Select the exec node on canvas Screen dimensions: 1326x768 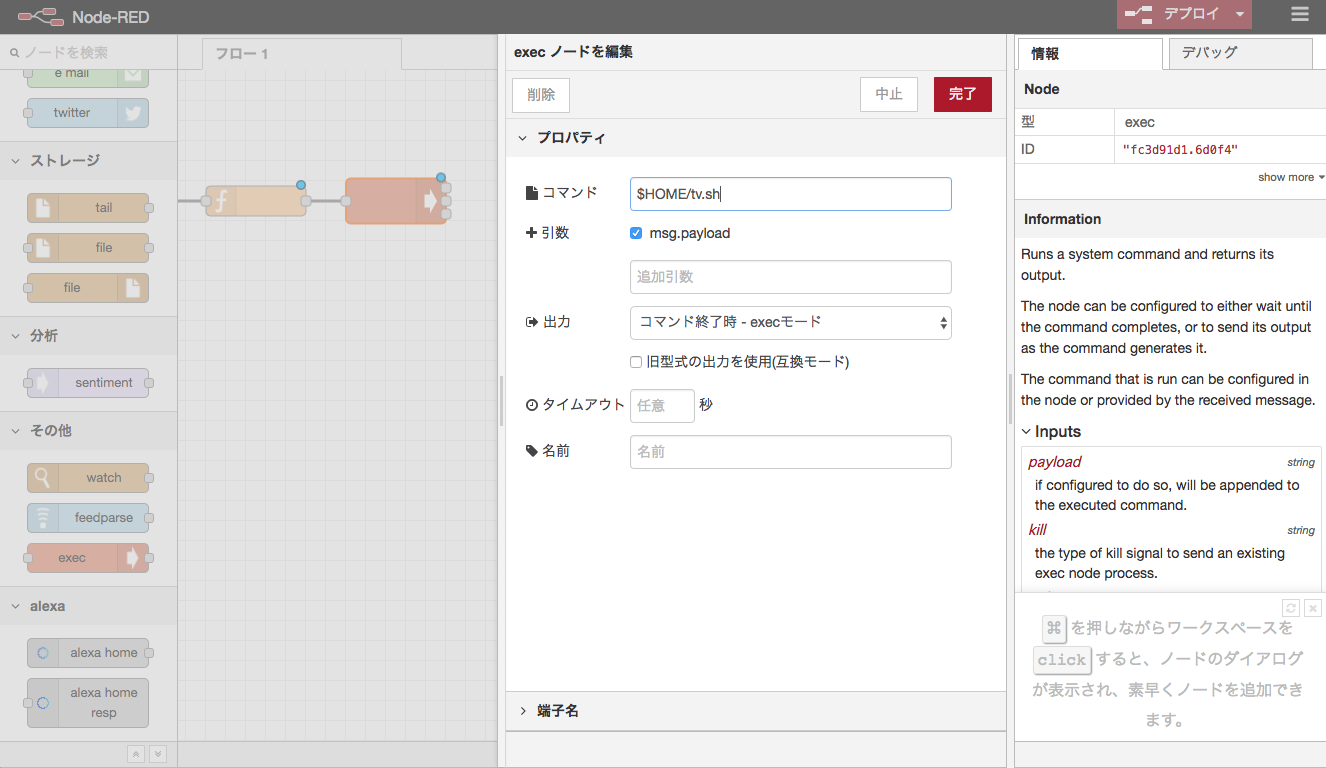(x=395, y=201)
